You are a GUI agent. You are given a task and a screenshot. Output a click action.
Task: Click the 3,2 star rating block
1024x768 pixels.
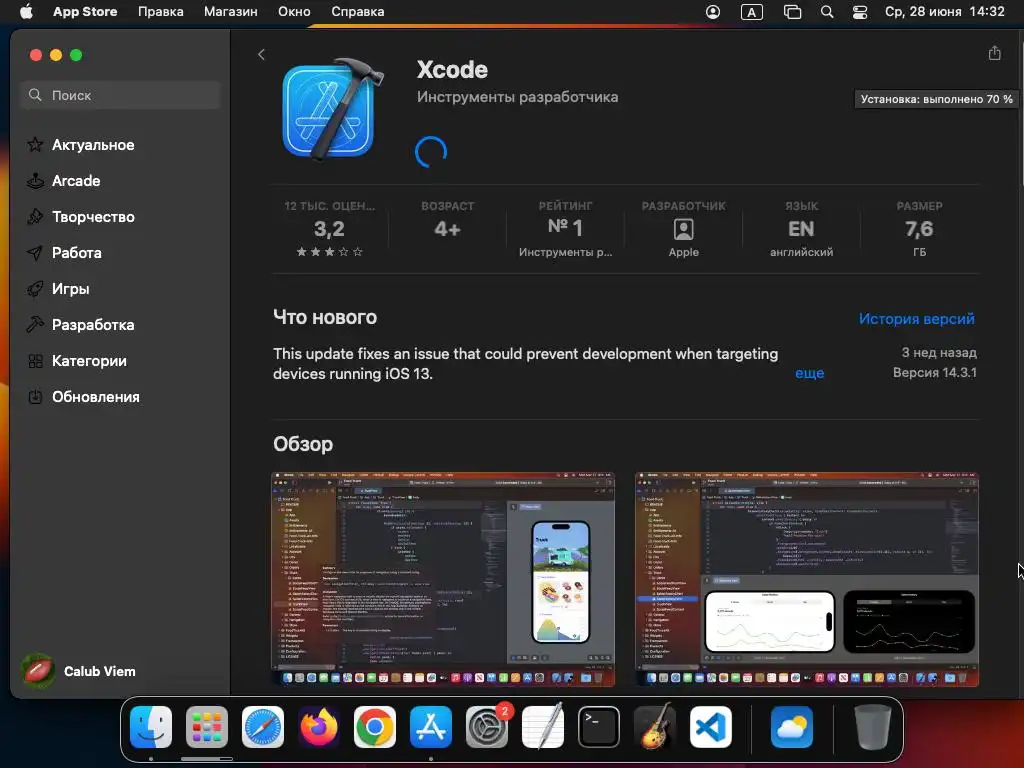[329, 229]
